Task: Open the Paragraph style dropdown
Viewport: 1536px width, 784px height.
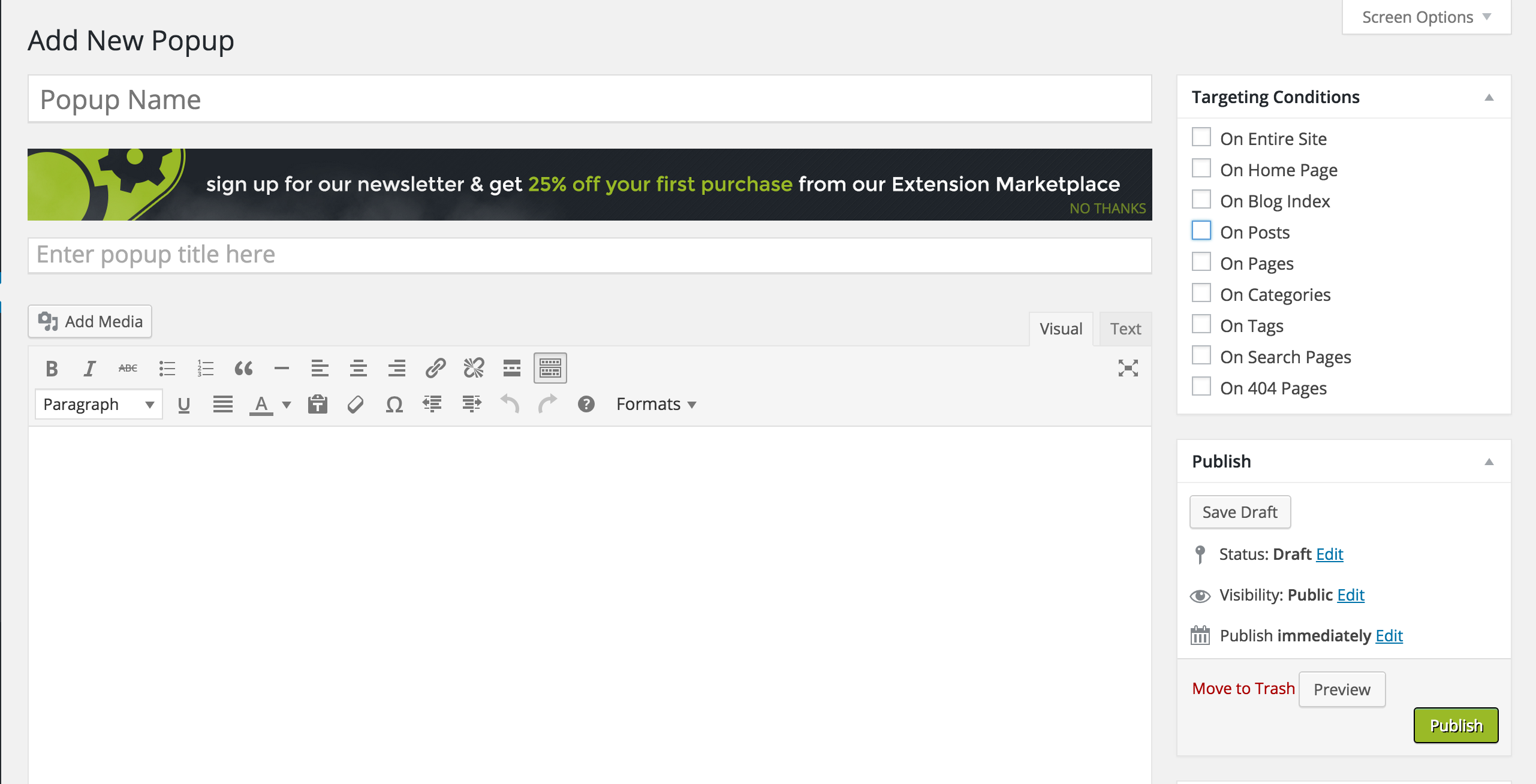Action: click(98, 404)
